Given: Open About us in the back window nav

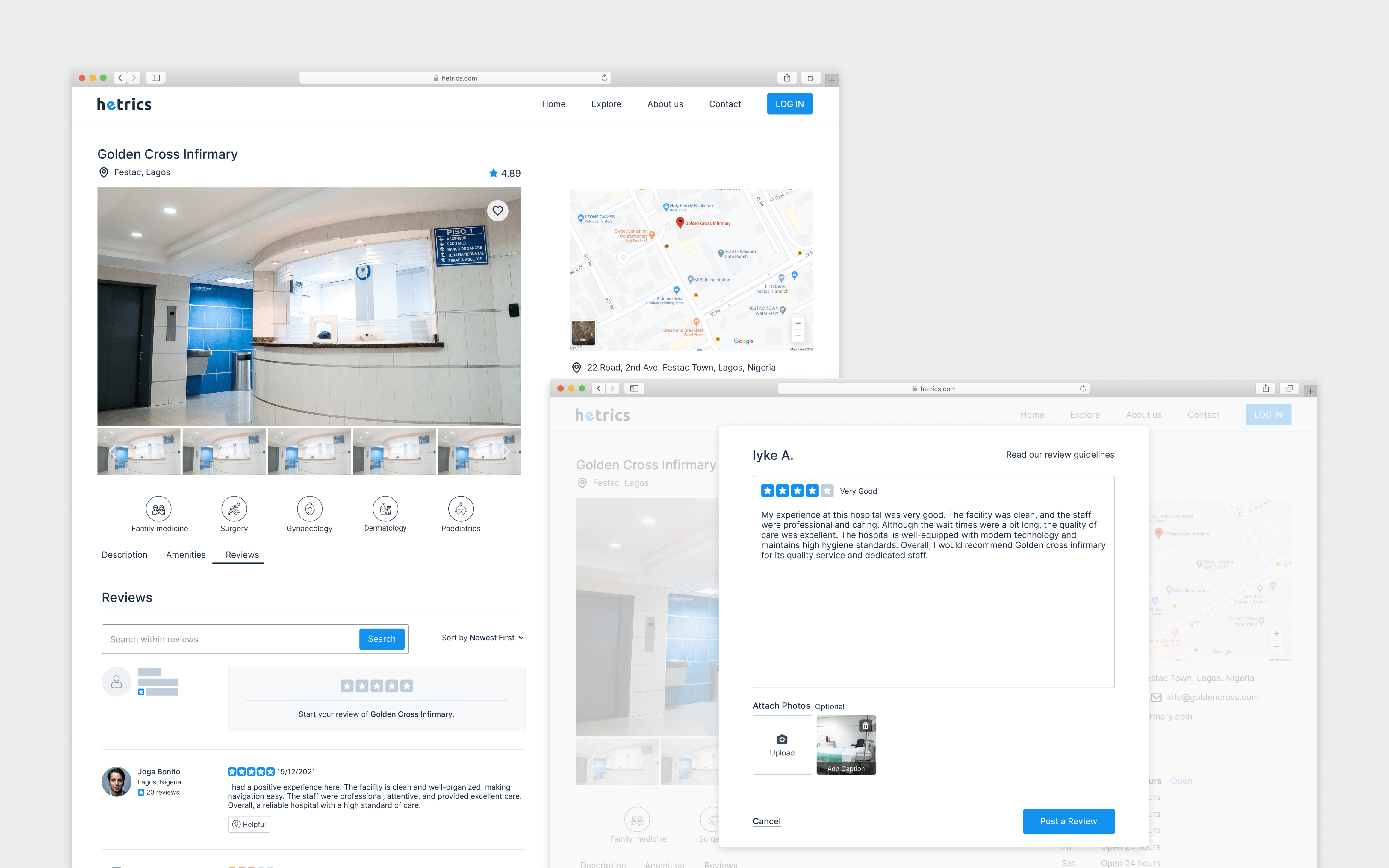Looking at the screenshot, I should point(665,104).
